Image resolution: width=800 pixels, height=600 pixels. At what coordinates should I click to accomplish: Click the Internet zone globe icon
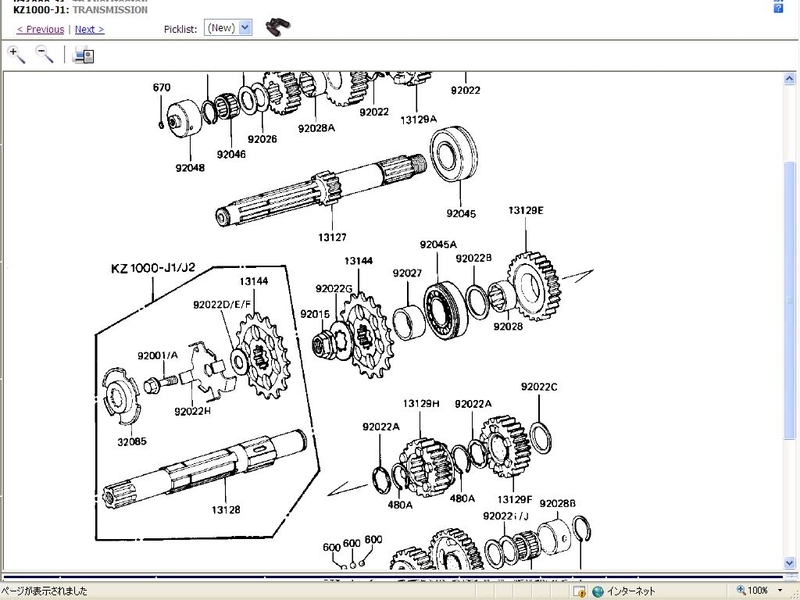click(x=597, y=591)
